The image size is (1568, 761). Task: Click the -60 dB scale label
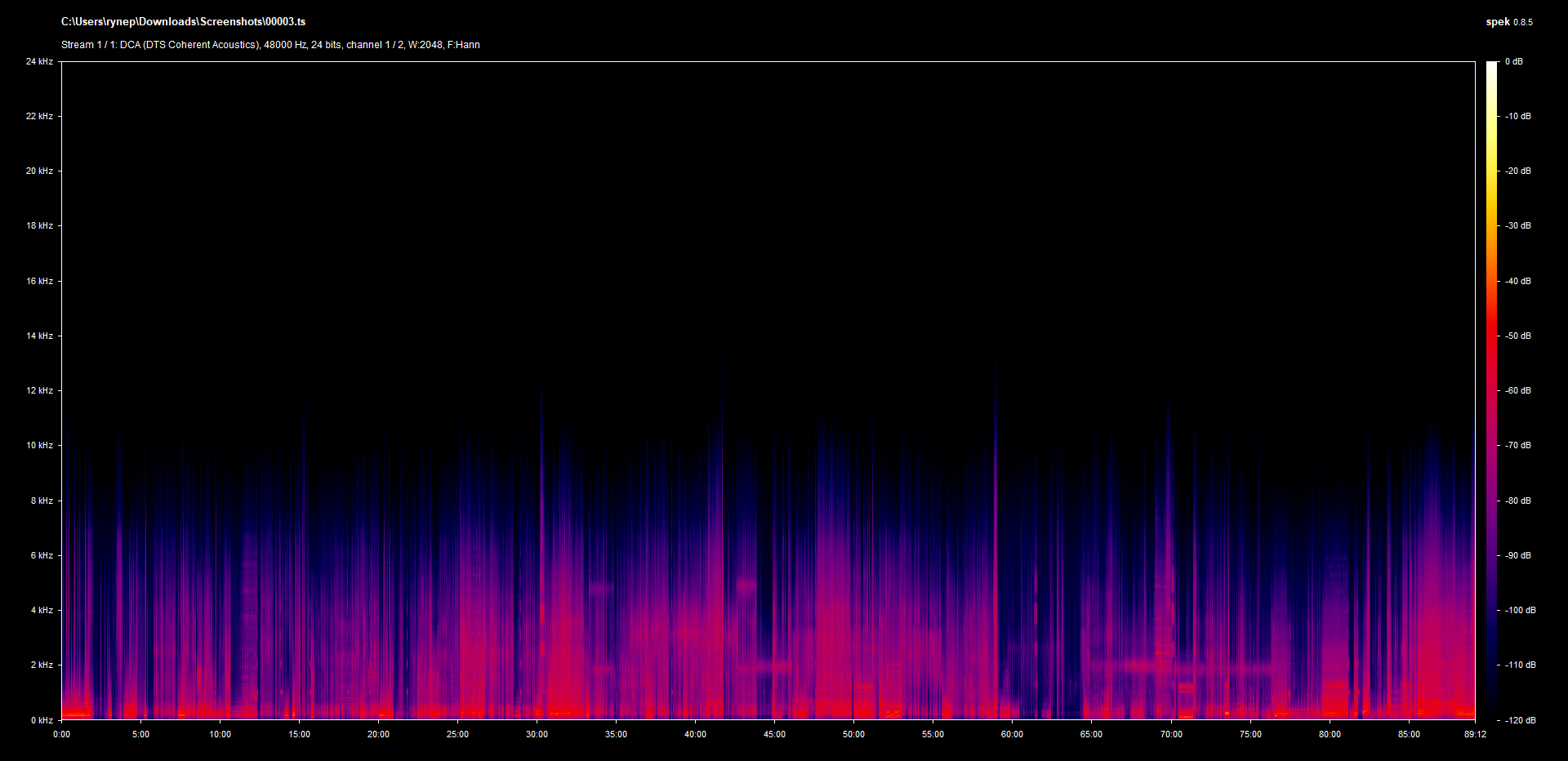(1518, 390)
